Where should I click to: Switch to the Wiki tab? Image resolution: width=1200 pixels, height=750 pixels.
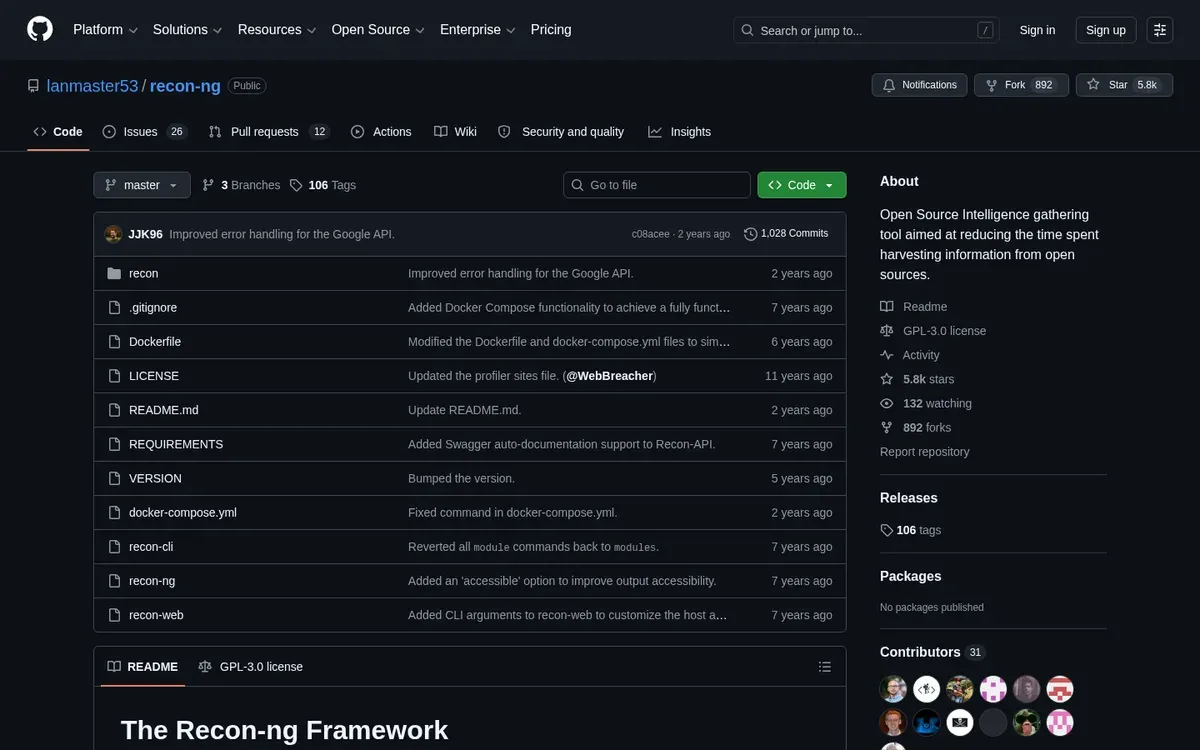455,132
